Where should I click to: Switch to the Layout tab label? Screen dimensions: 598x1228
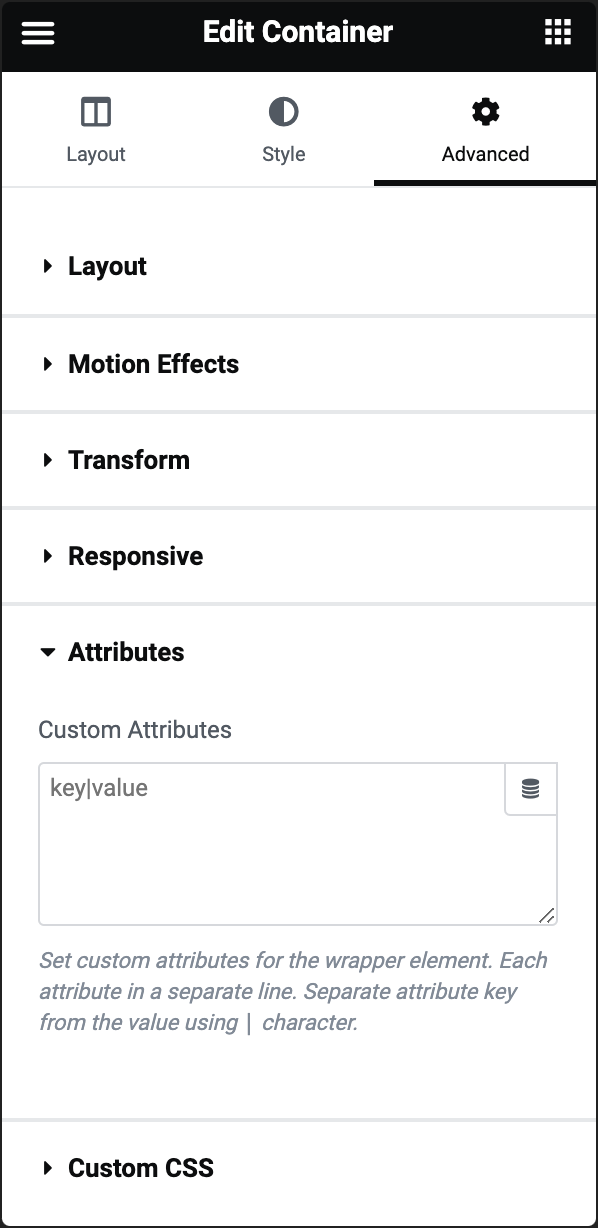tap(96, 154)
